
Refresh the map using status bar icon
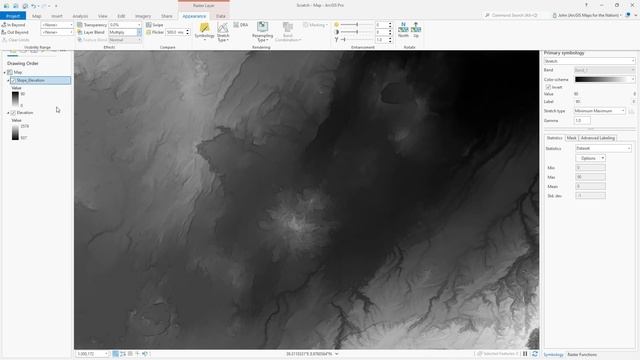(x=535, y=354)
